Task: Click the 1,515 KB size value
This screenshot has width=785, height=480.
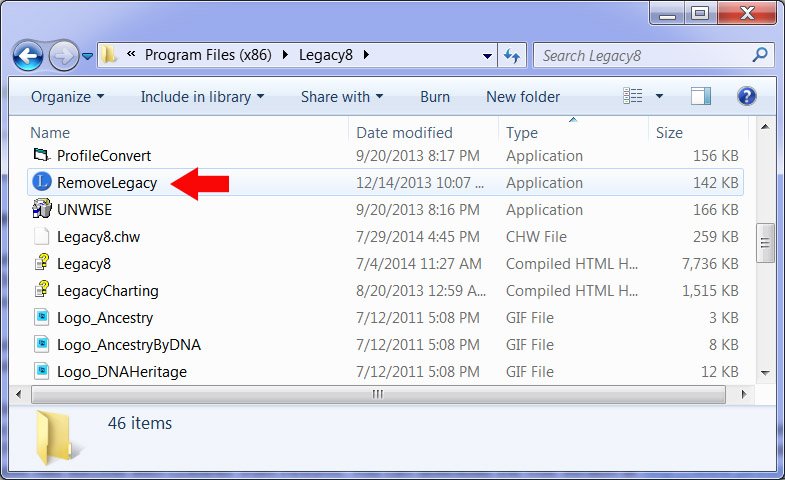Action: (710, 291)
